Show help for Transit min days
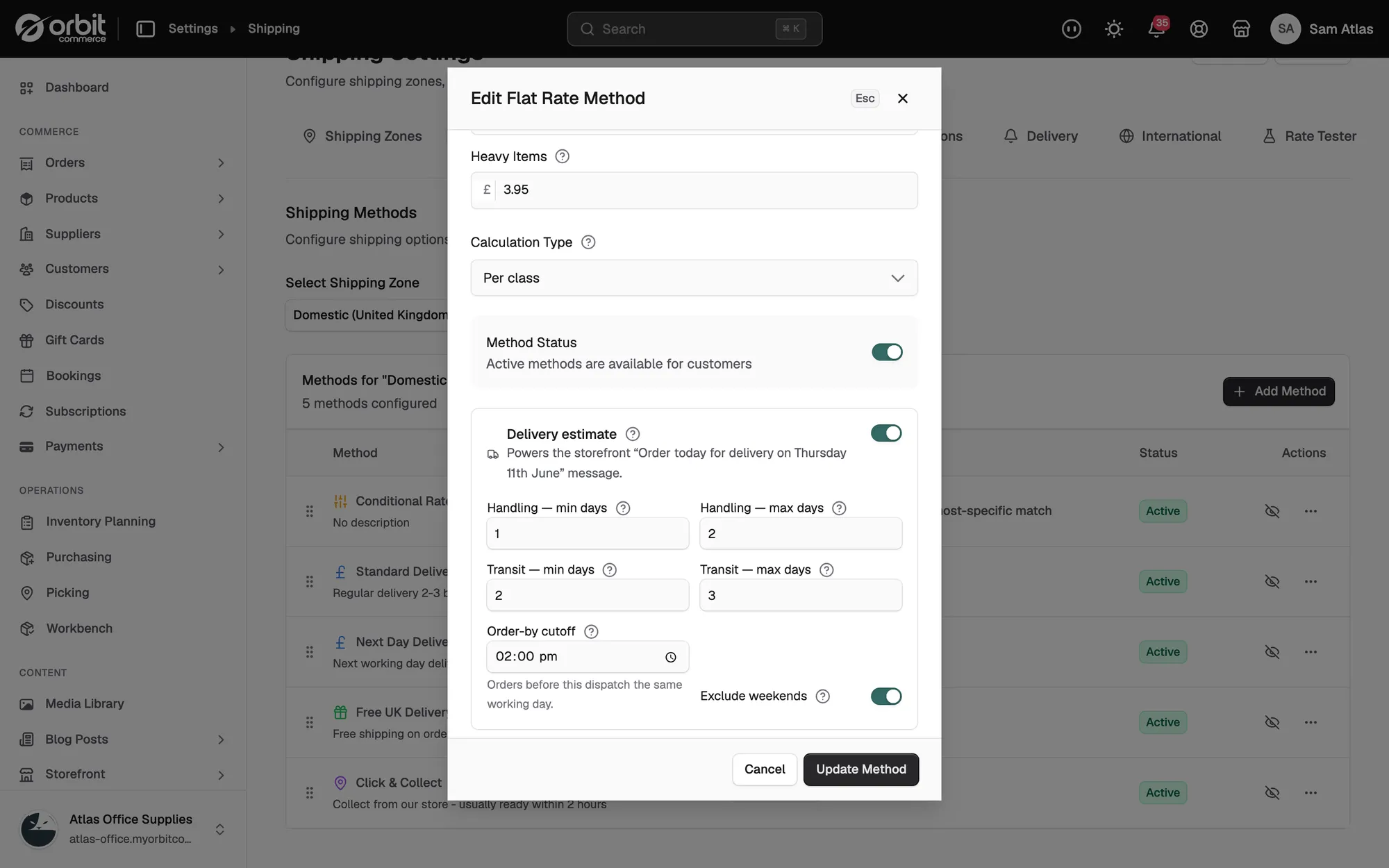The image size is (1389, 868). (610, 570)
